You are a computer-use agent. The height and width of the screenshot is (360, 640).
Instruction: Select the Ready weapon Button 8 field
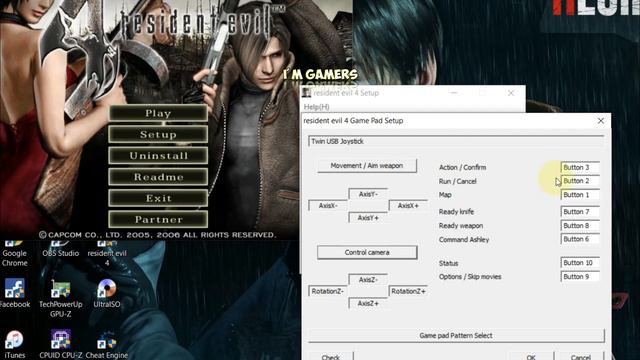[x=580, y=226]
